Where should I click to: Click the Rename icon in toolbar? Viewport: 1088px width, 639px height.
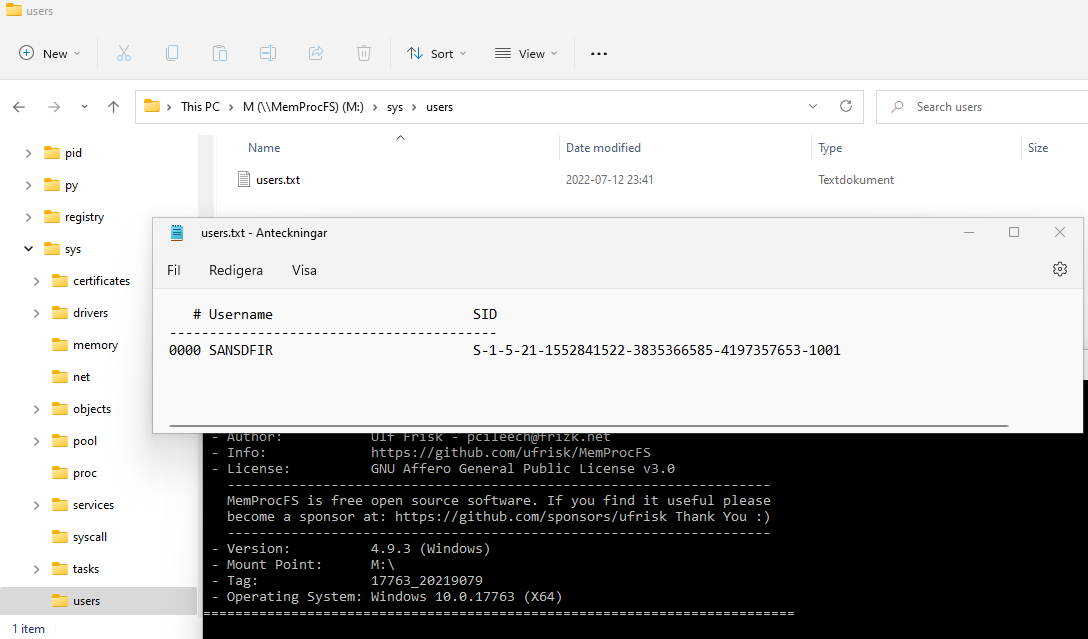click(x=268, y=54)
